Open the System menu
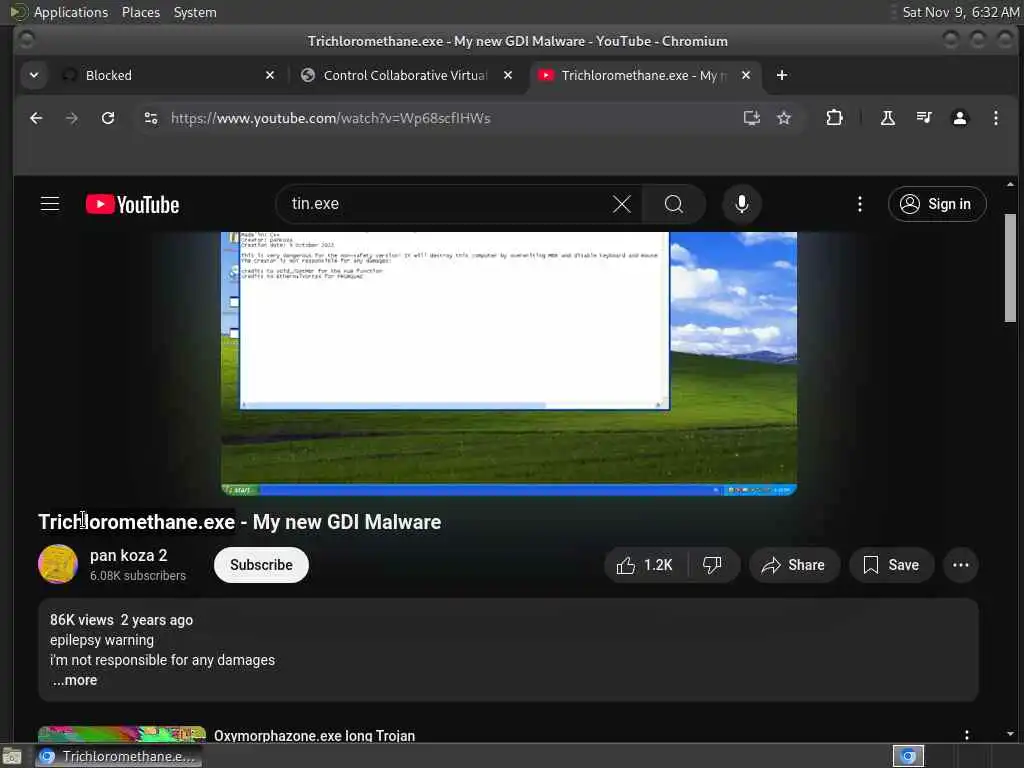Screen dimensions: 1024x768 [x=195, y=12]
